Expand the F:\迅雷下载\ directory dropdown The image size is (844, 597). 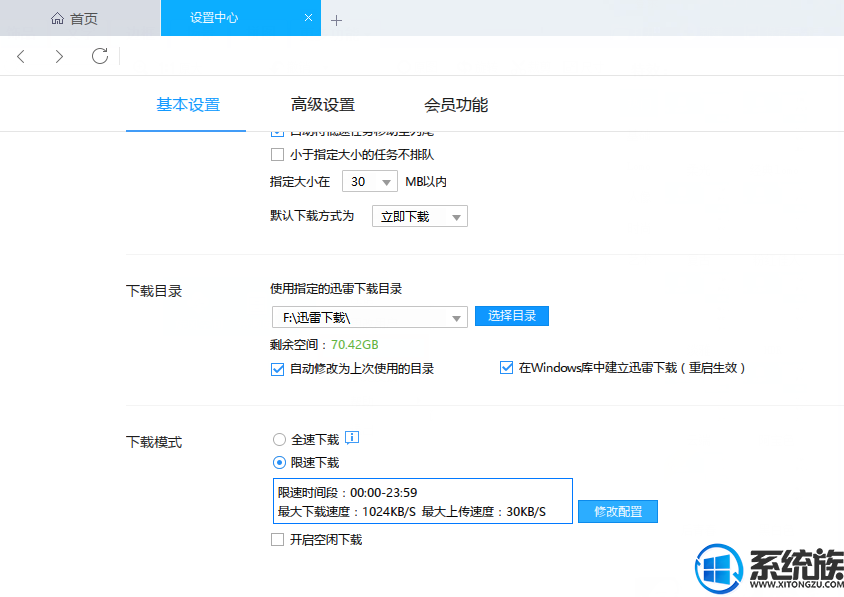(370, 317)
